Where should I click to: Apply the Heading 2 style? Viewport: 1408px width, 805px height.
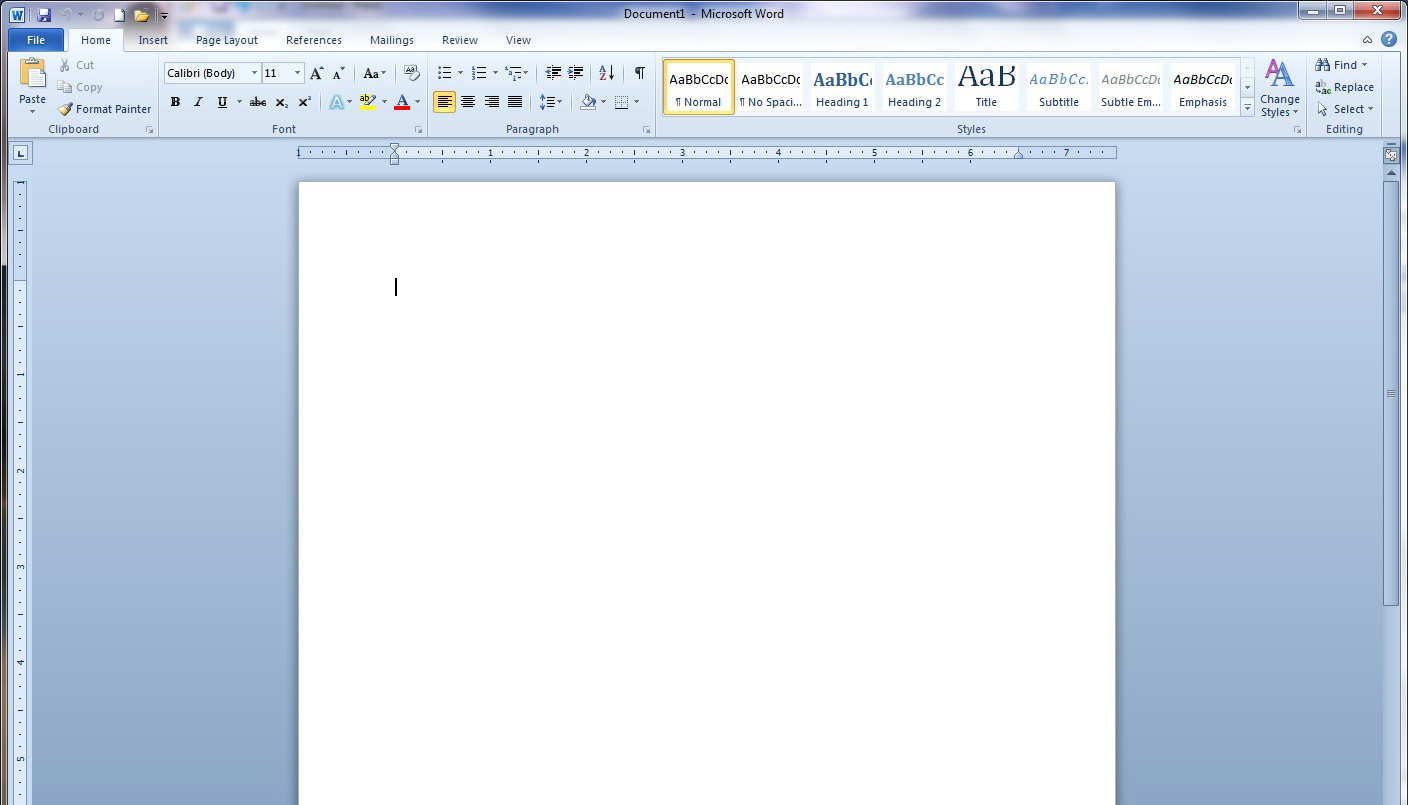(x=914, y=87)
